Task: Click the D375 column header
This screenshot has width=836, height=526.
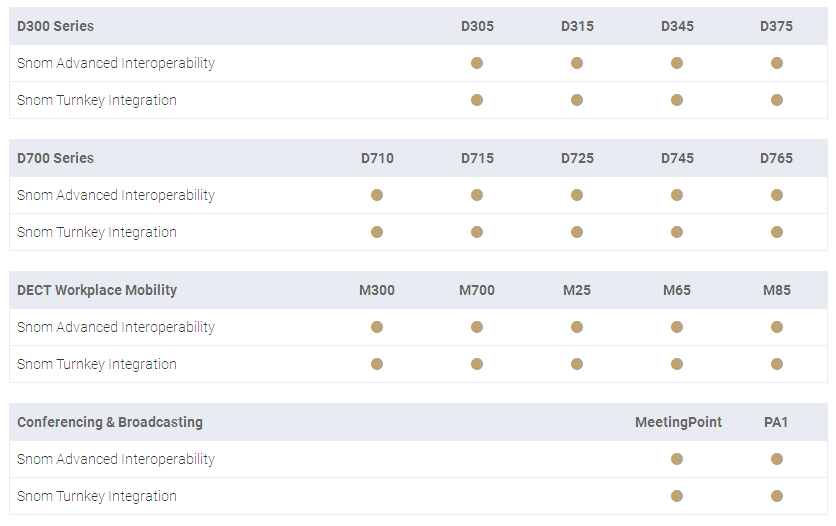Action: (x=776, y=26)
